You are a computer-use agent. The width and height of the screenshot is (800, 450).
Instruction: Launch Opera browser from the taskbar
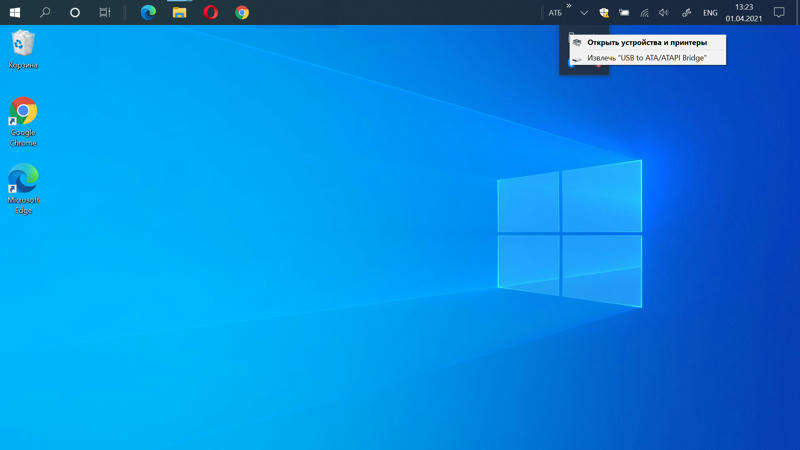tap(210, 12)
